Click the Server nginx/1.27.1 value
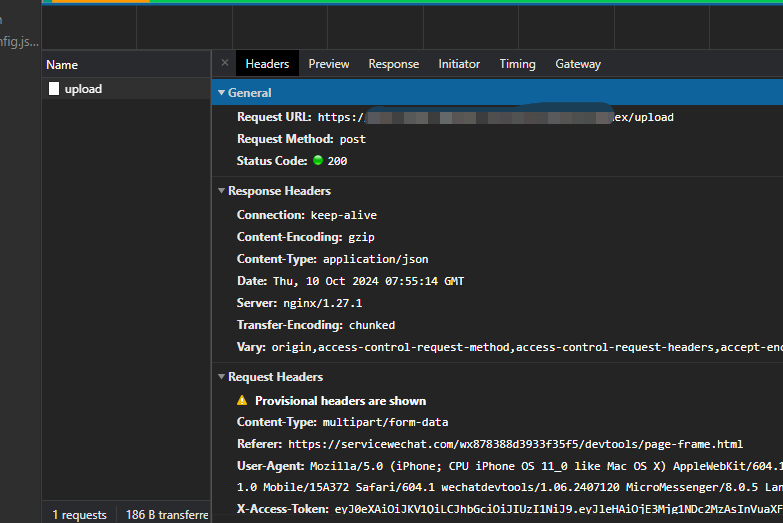The image size is (783, 523). click(323, 303)
